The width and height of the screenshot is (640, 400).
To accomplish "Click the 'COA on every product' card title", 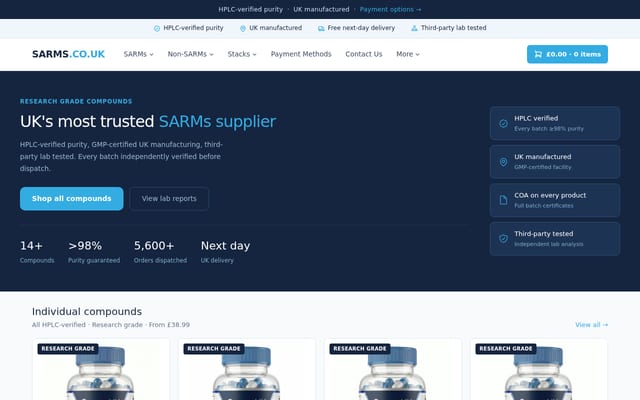I will (x=550, y=195).
